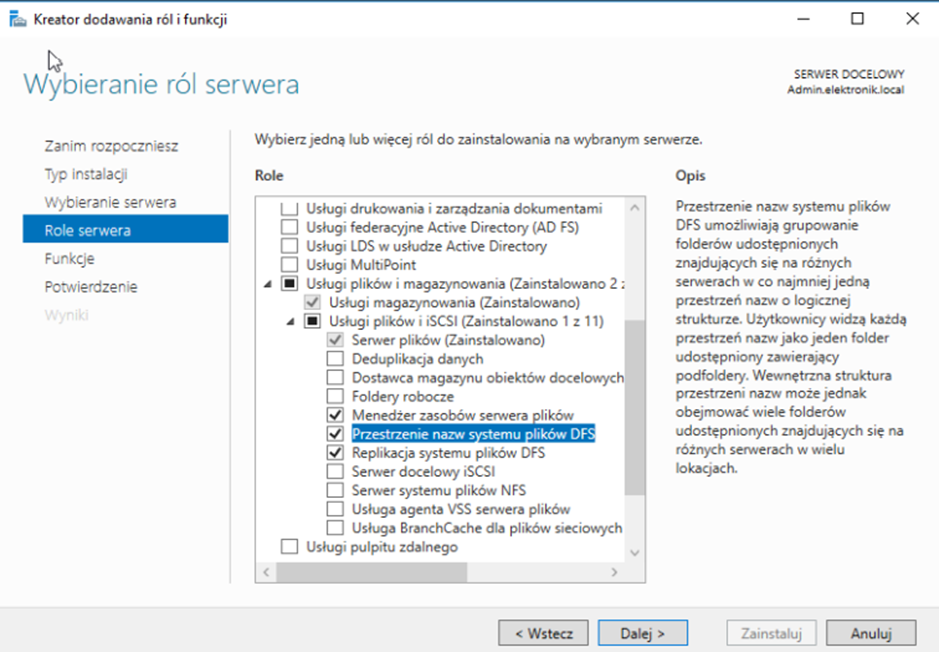Click the wizard icon in title bar
939x652 pixels.
click(18, 19)
